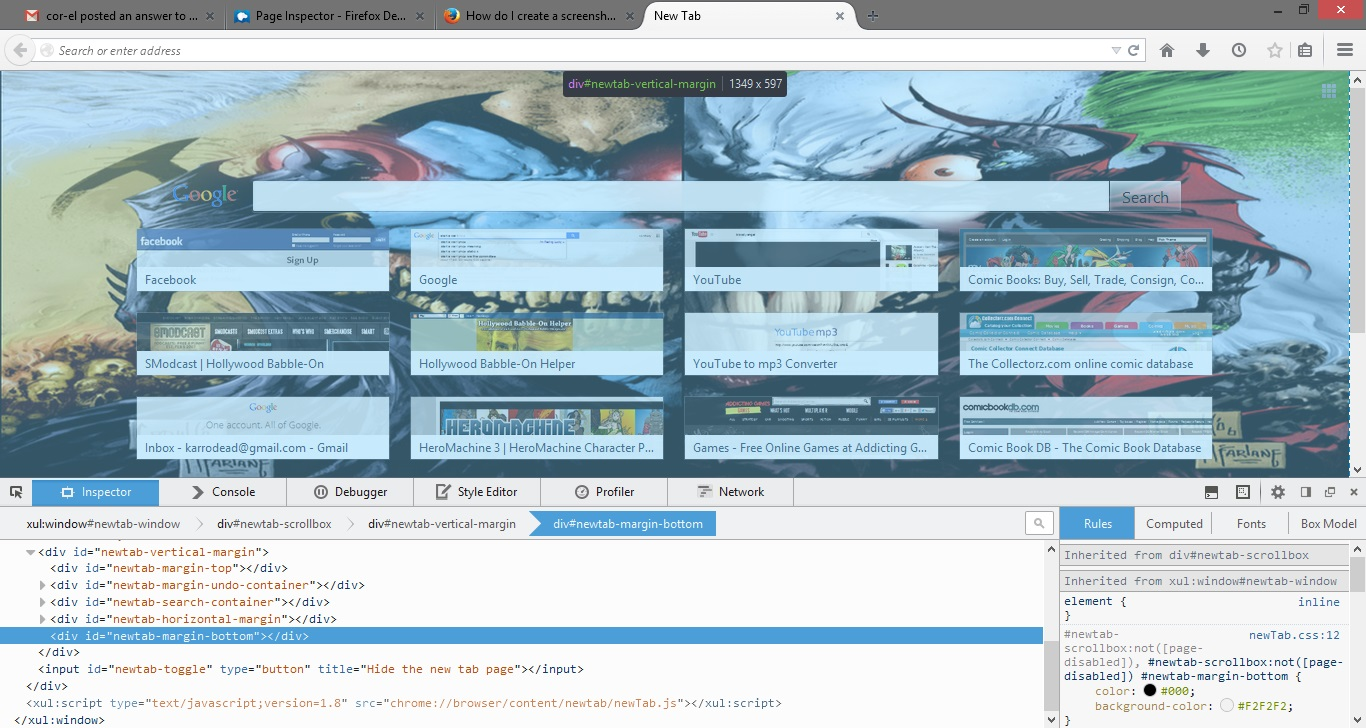Click the new tab page grid toggle icon
Viewport: 1366px width, 728px height.
[x=1329, y=91]
